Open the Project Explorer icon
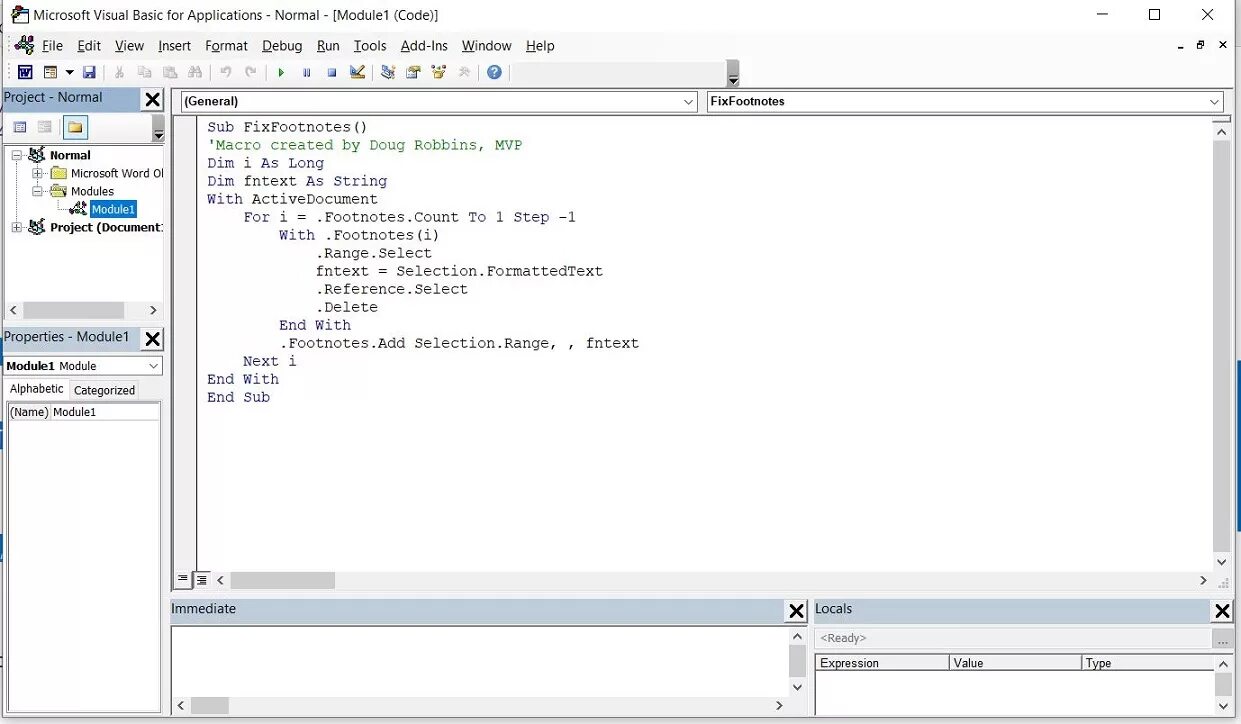The width and height of the screenshot is (1241, 724). [x=388, y=72]
